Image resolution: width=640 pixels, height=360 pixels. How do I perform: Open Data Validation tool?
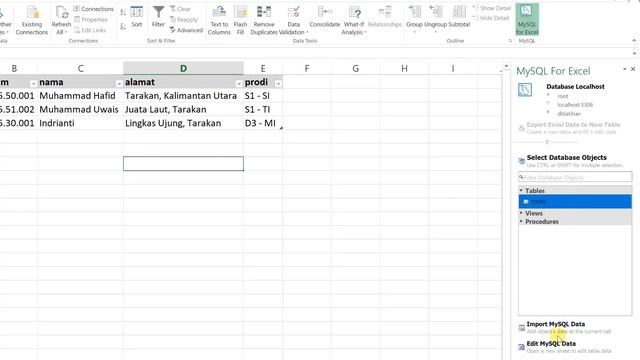(x=293, y=20)
